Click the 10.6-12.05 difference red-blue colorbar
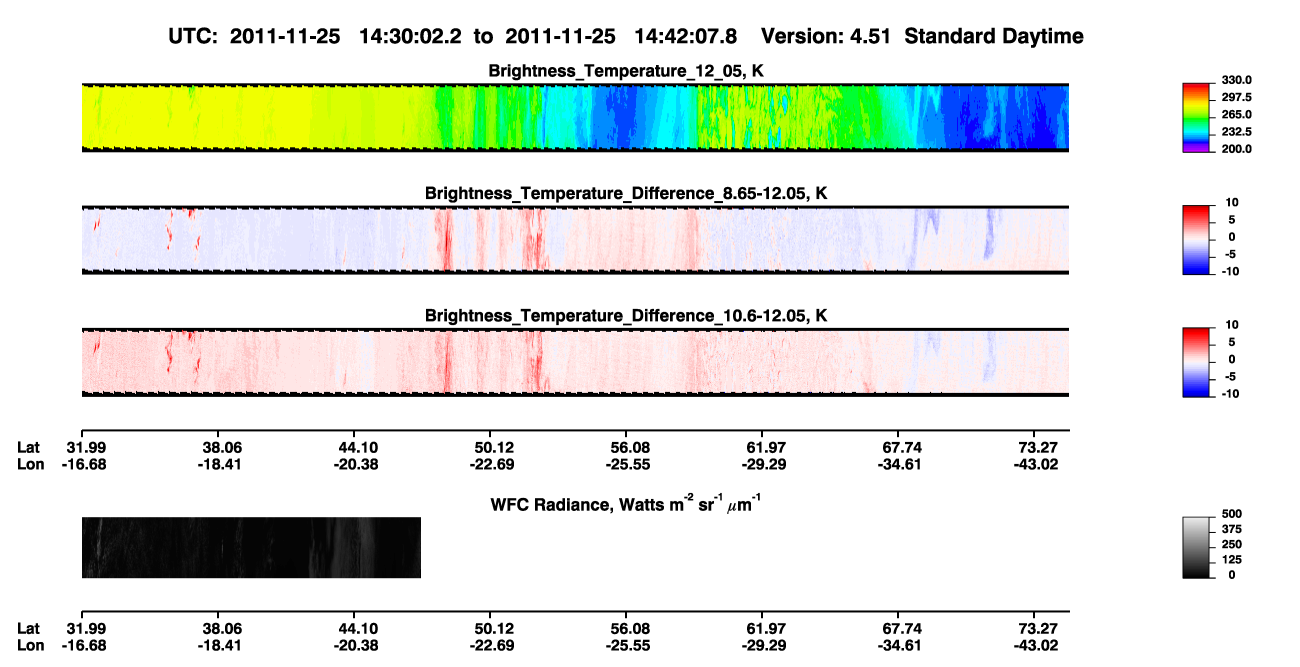 (1197, 362)
